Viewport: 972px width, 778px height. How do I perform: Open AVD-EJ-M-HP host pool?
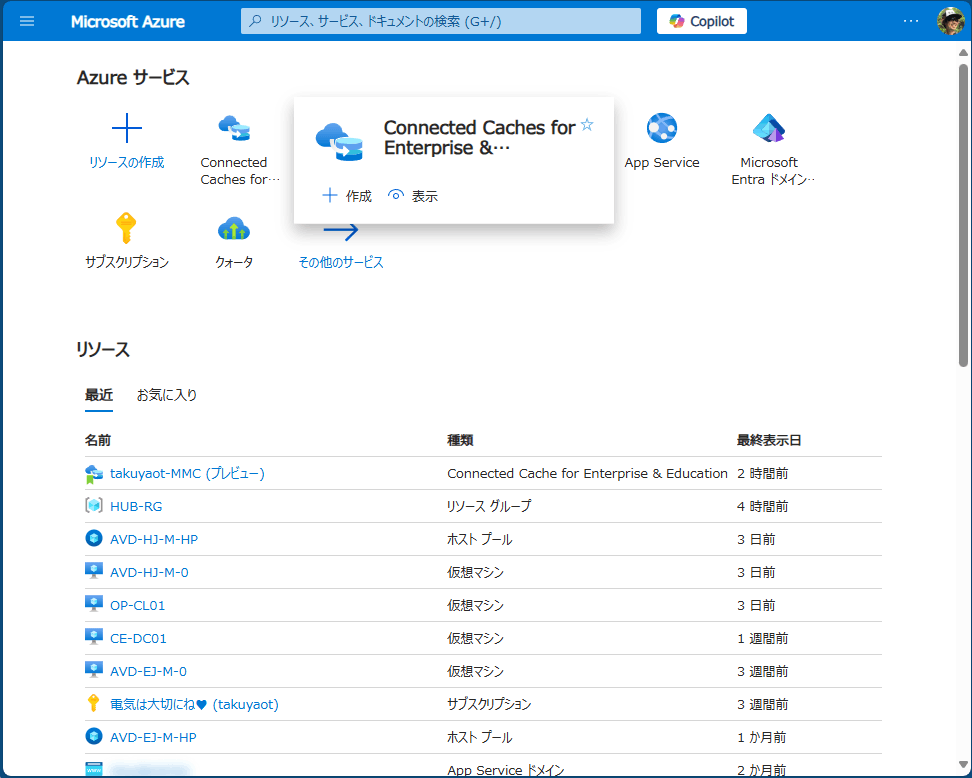pyautogui.click(x=153, y=737)
